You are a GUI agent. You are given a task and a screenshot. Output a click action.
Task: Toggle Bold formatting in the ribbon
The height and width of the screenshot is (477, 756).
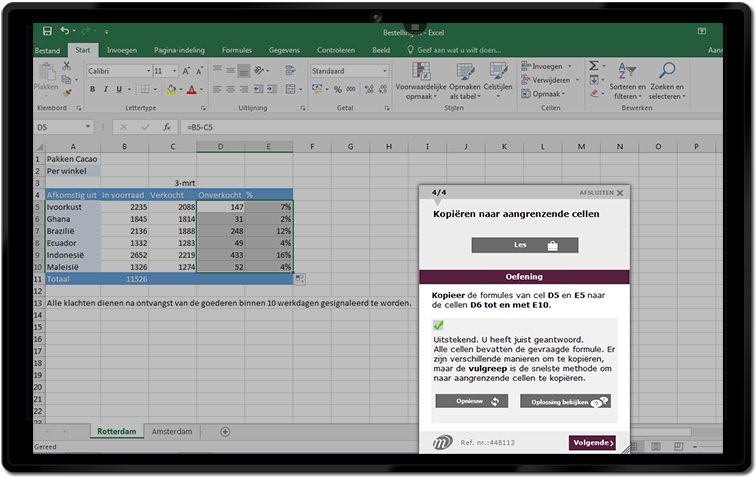pos(91,89)
